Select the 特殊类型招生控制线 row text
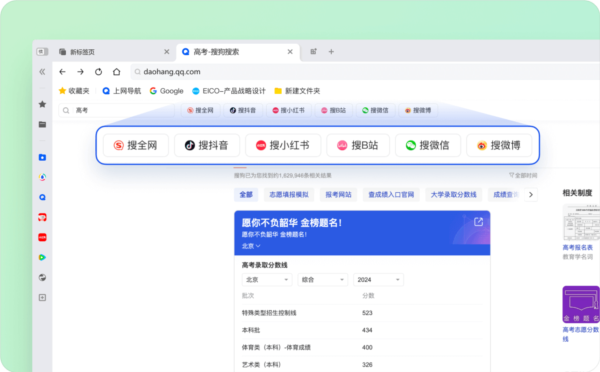Screen dimensions: 600x372 (269, 313)
